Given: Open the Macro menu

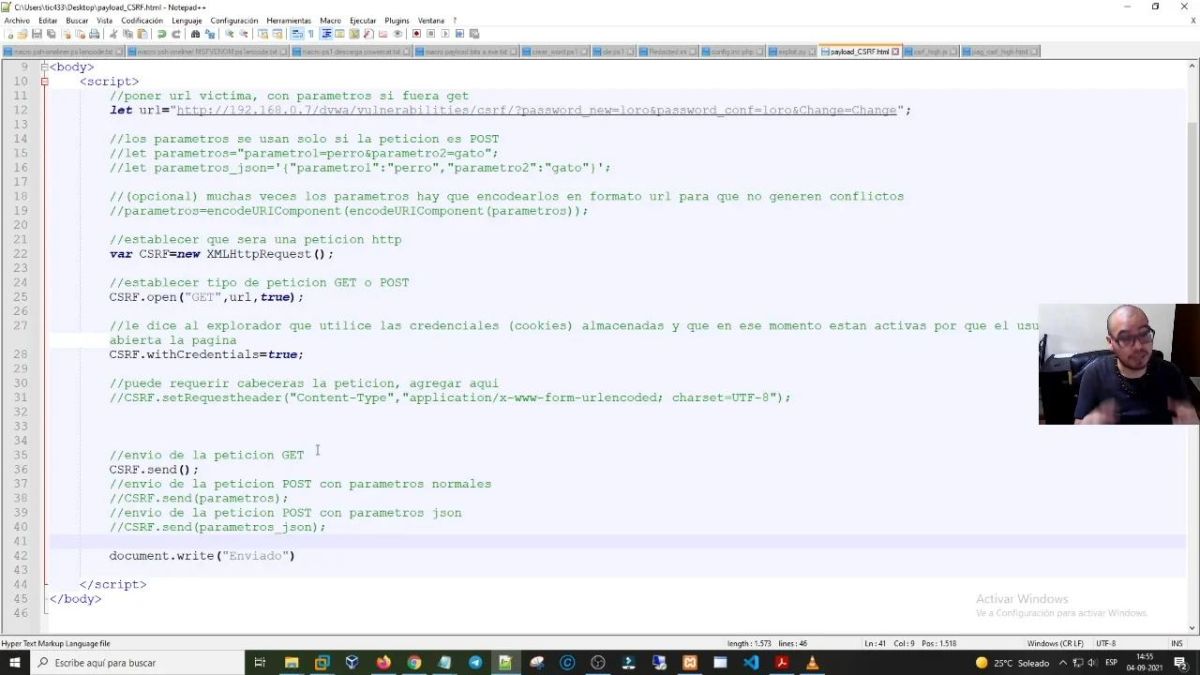Looking at the screenshot, I should tap(330, 20).
